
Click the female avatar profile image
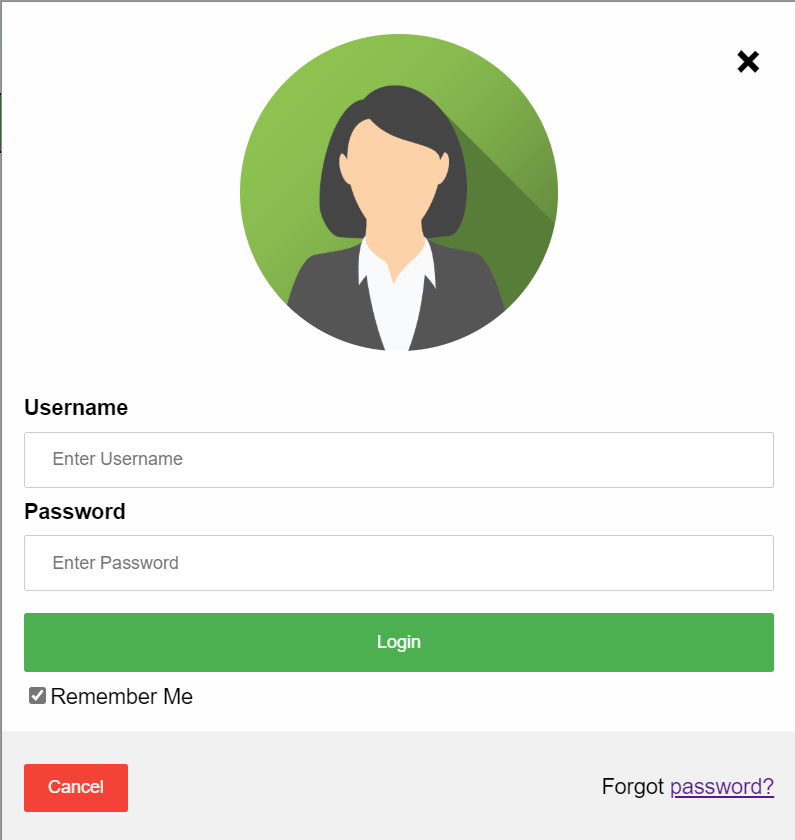coord(399,192)
